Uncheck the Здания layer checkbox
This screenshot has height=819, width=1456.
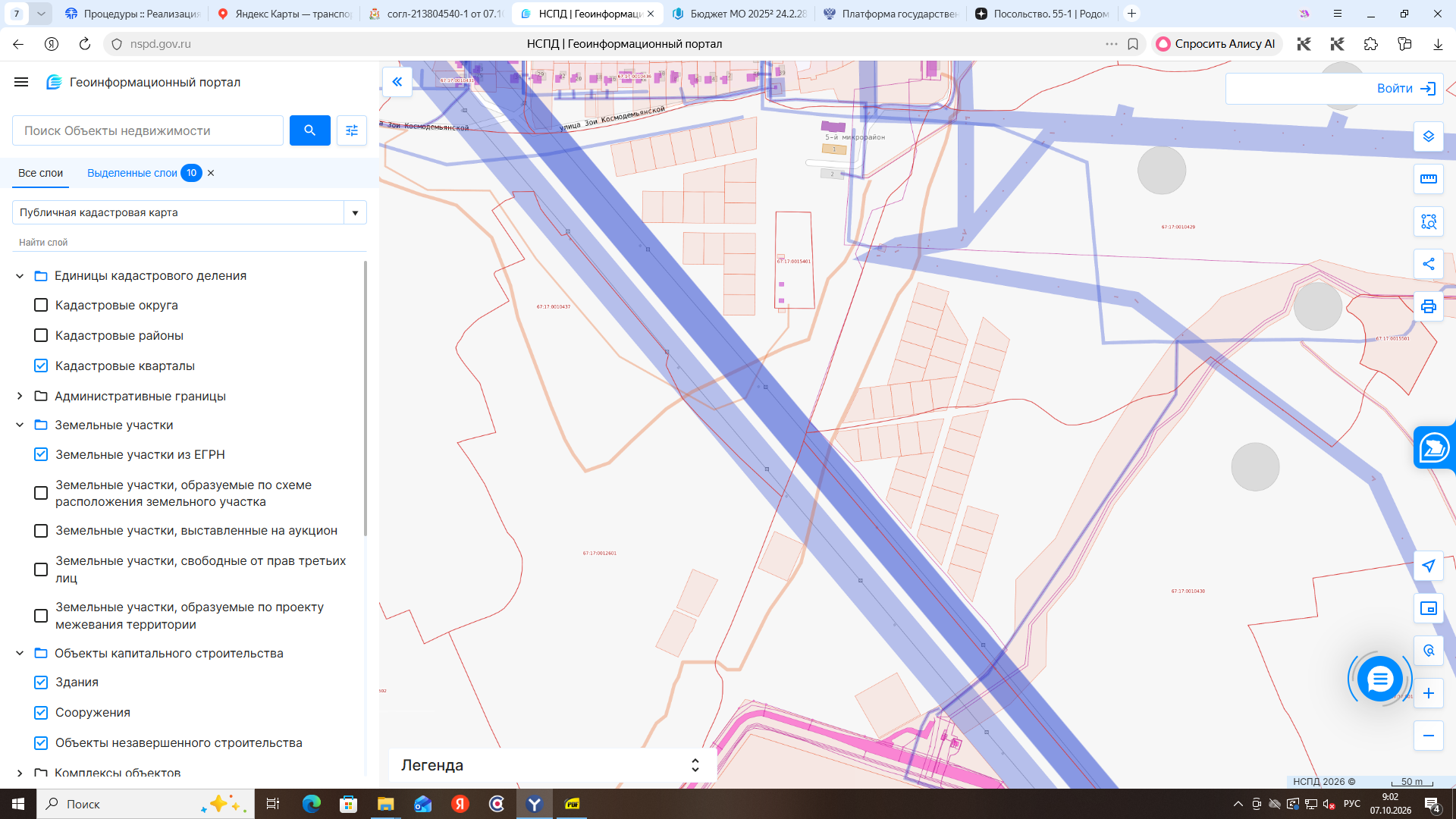click(41, 682)
